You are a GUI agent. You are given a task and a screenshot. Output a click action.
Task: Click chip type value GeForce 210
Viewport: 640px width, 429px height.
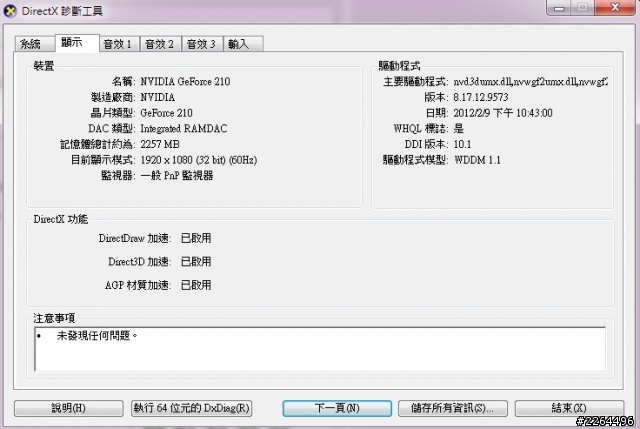pos(167,113)
